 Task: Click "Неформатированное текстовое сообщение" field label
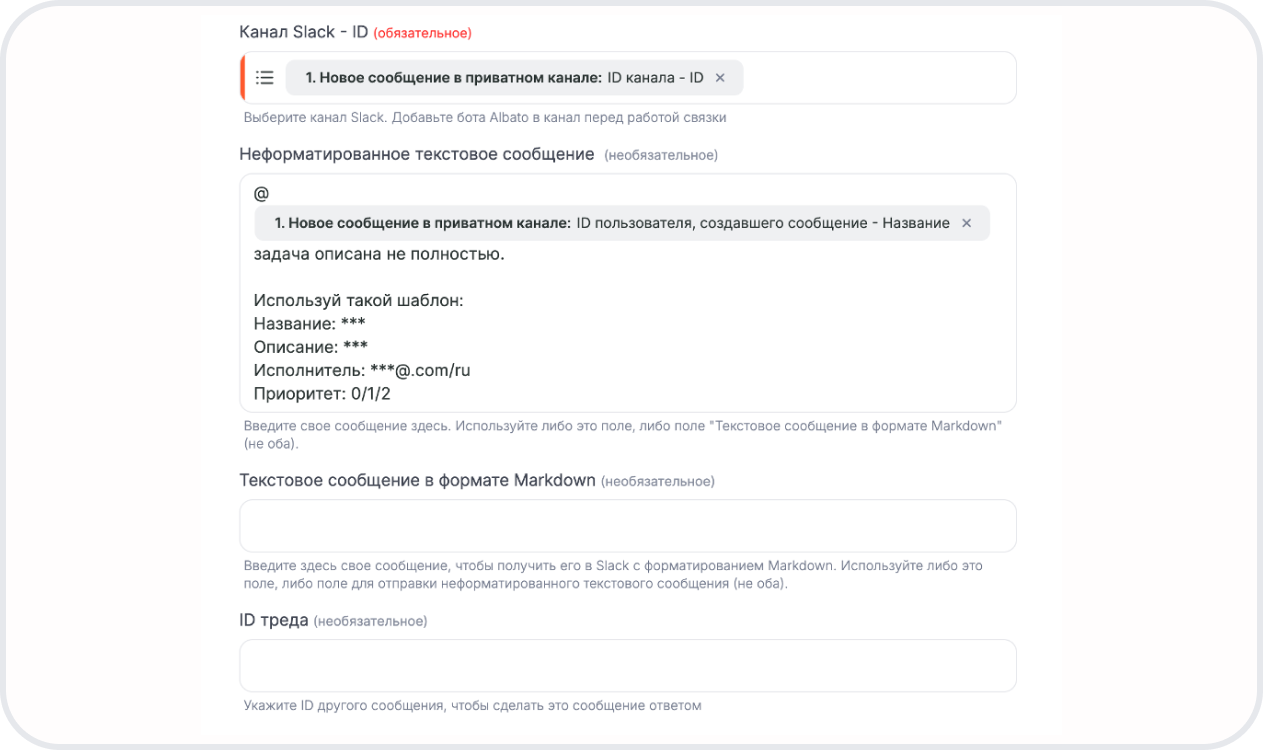point(417,154)
